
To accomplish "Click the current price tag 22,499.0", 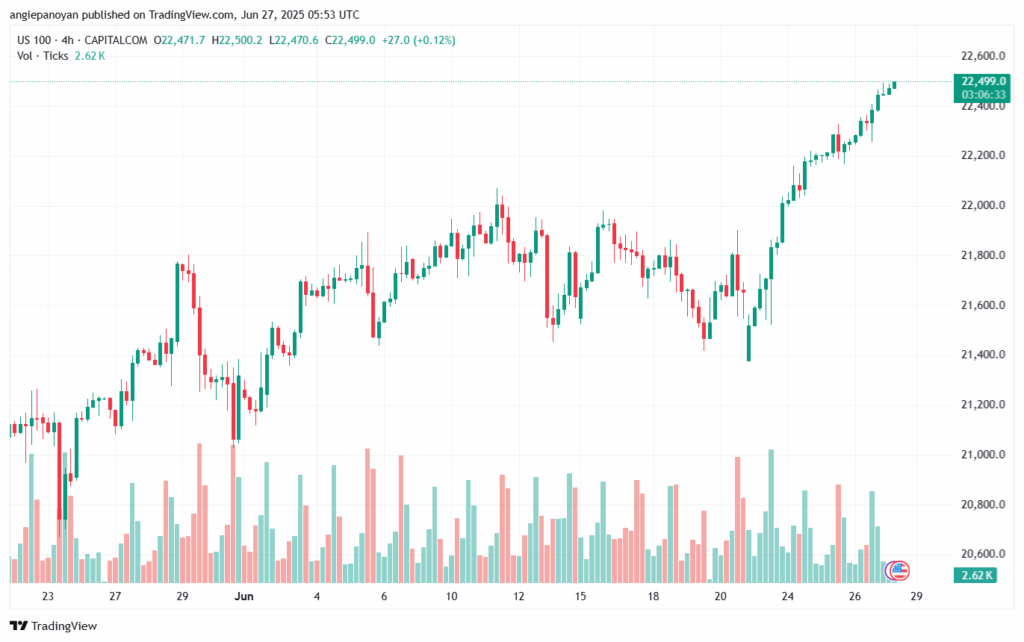I will point(982,81).
